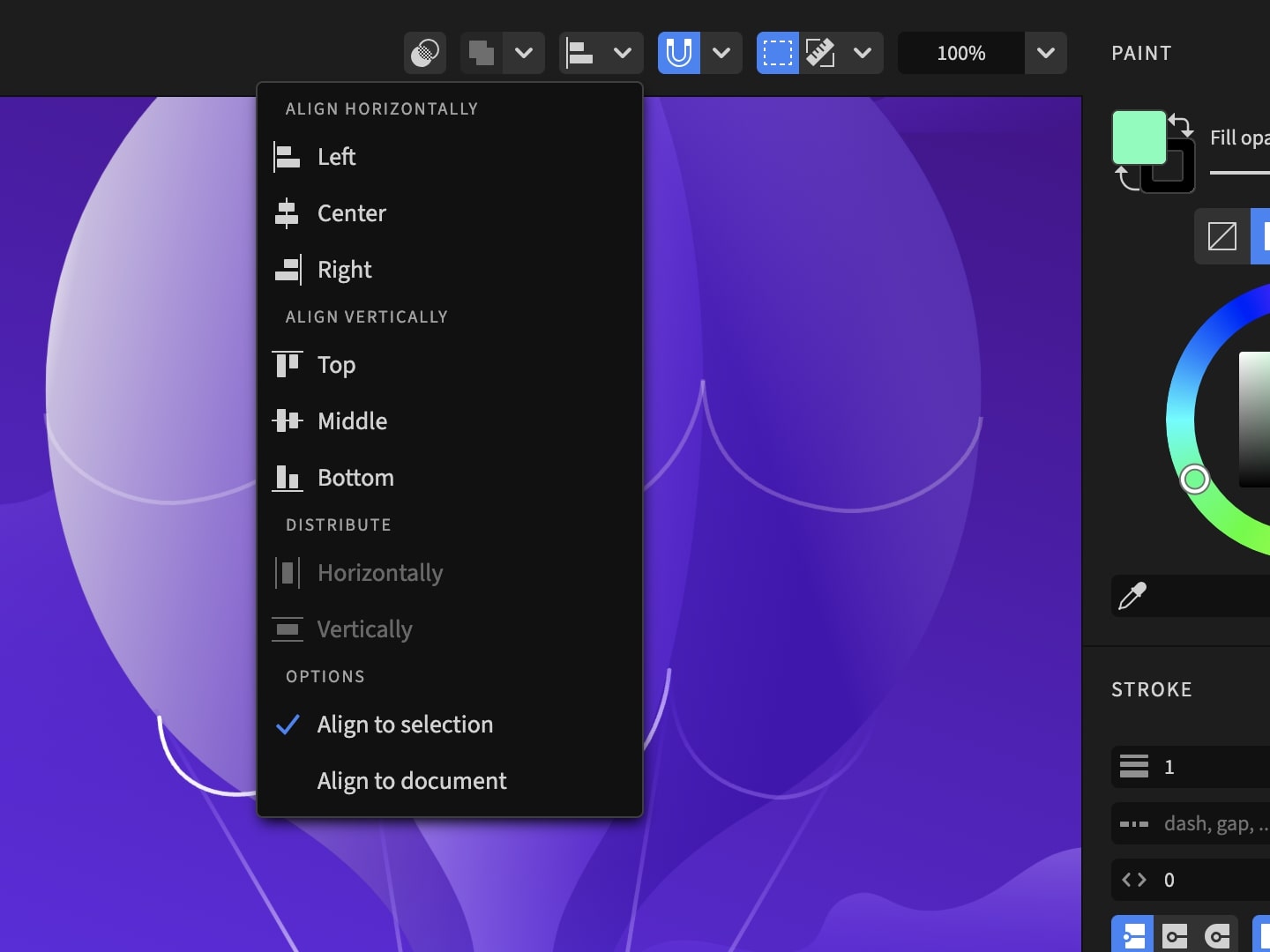The width and height of the screenshot is (1270, 952).
Task: Click the boolean shapes combine icon
Action: 482,53
